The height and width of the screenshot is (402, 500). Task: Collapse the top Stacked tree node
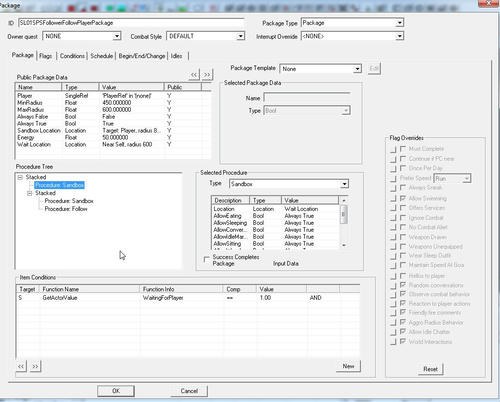[20, 177]
